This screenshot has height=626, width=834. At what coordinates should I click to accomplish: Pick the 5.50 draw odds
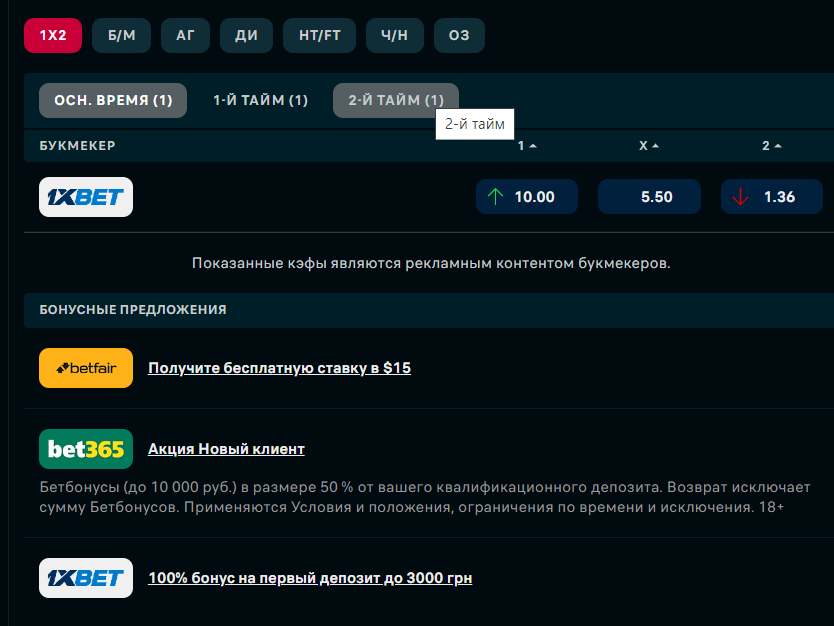pos(649,197)
